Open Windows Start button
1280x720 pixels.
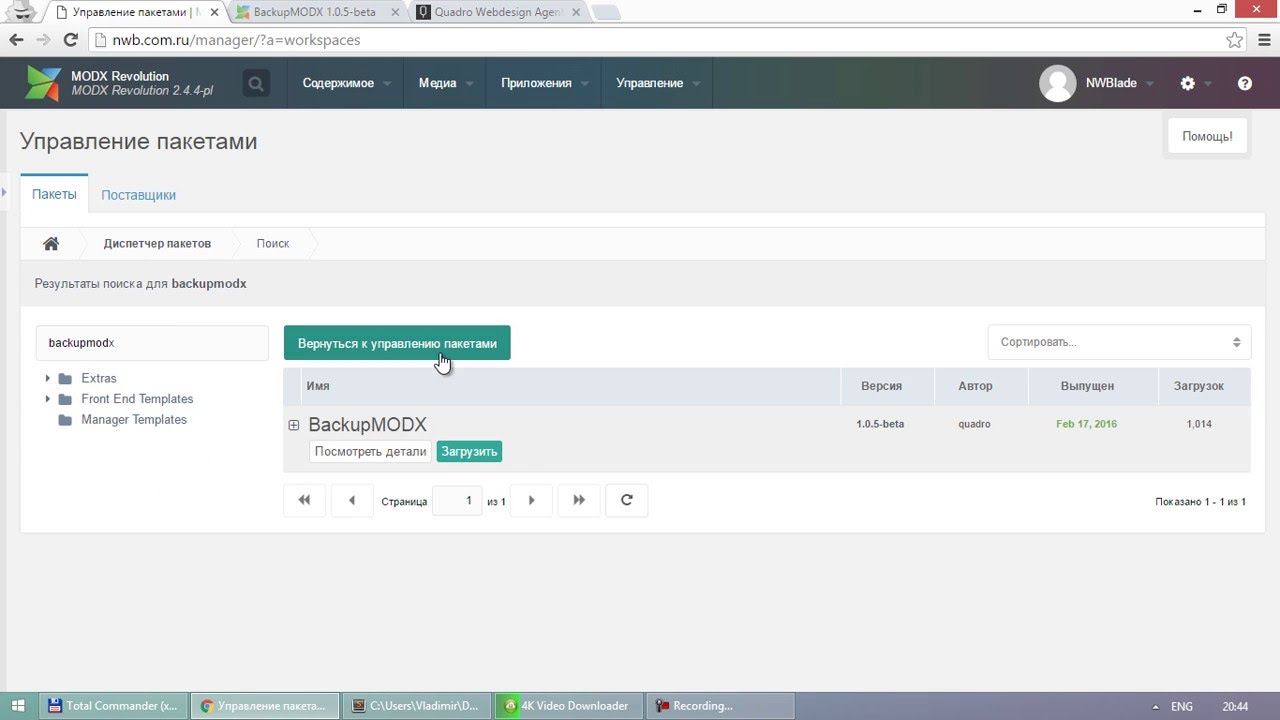coord(20,706)
